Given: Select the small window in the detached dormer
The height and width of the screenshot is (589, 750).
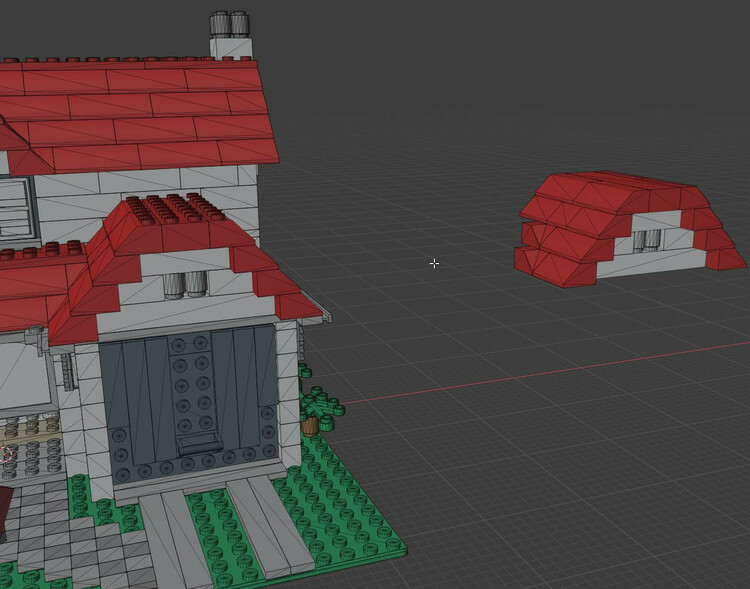Looking at the screenshot, I should tap(647, 241).
